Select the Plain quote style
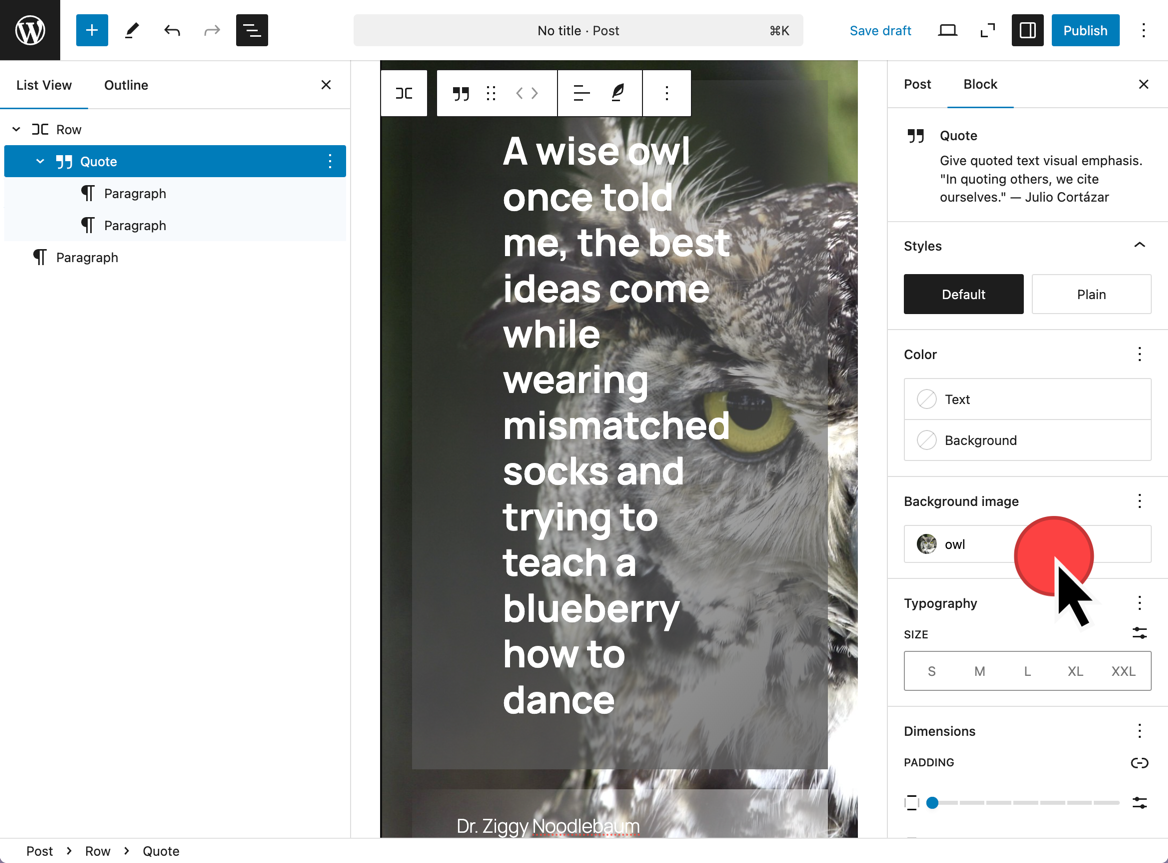The width and height of the screenshot is (1168, 863). tap(1091, 294)
